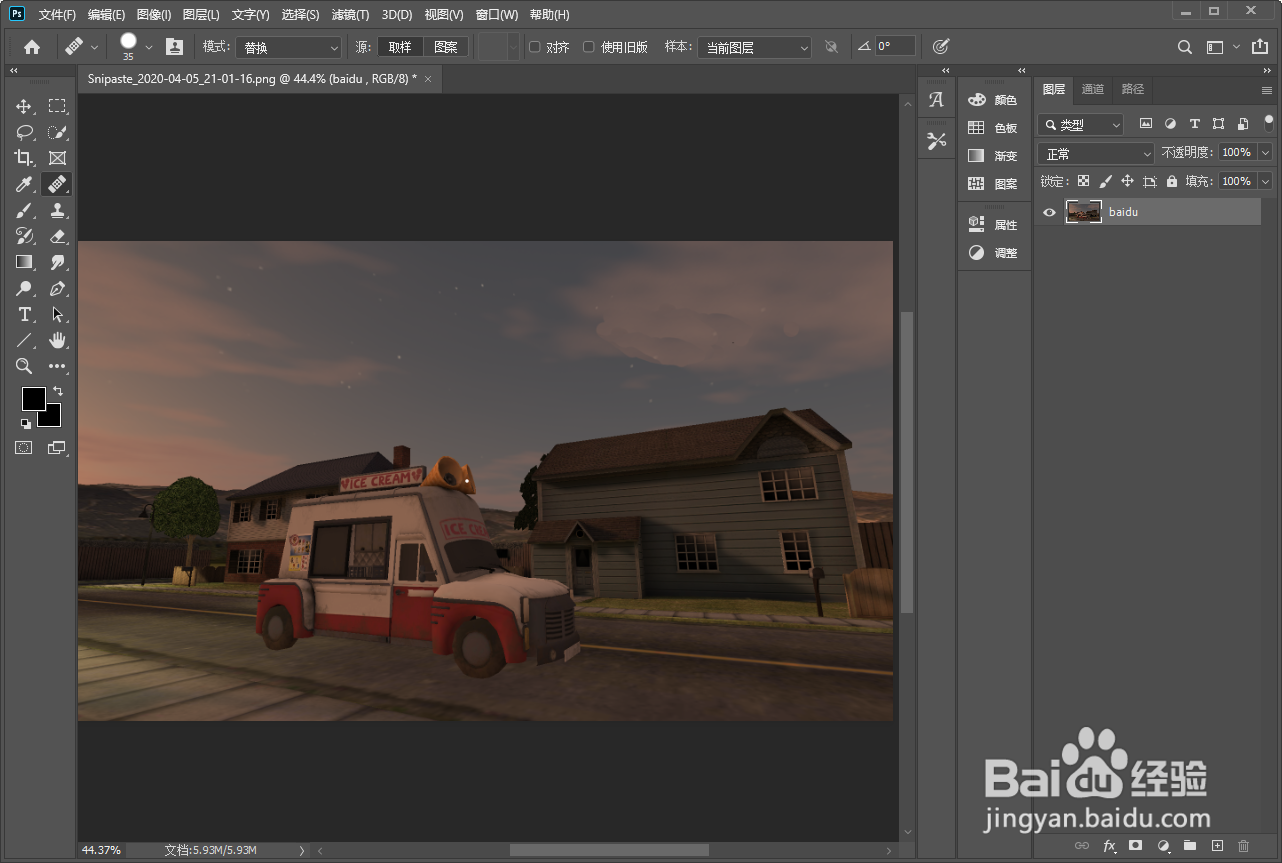The height and width of the screenshot is (863, 1282).
Task: Select the Frame tool
Action: coord(58,158)
